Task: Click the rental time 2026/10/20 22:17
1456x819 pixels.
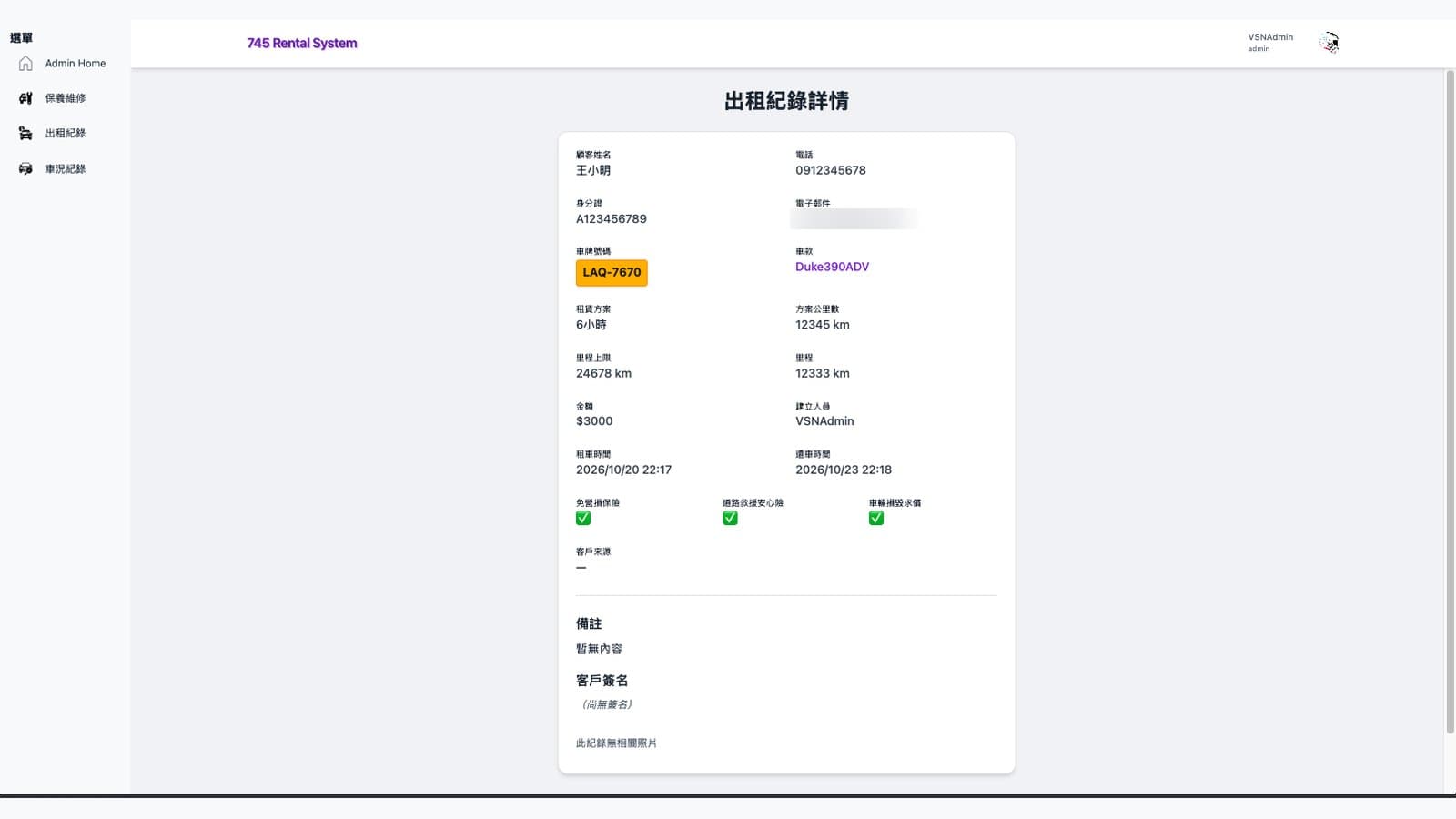Action: click(x=623, y=470)
